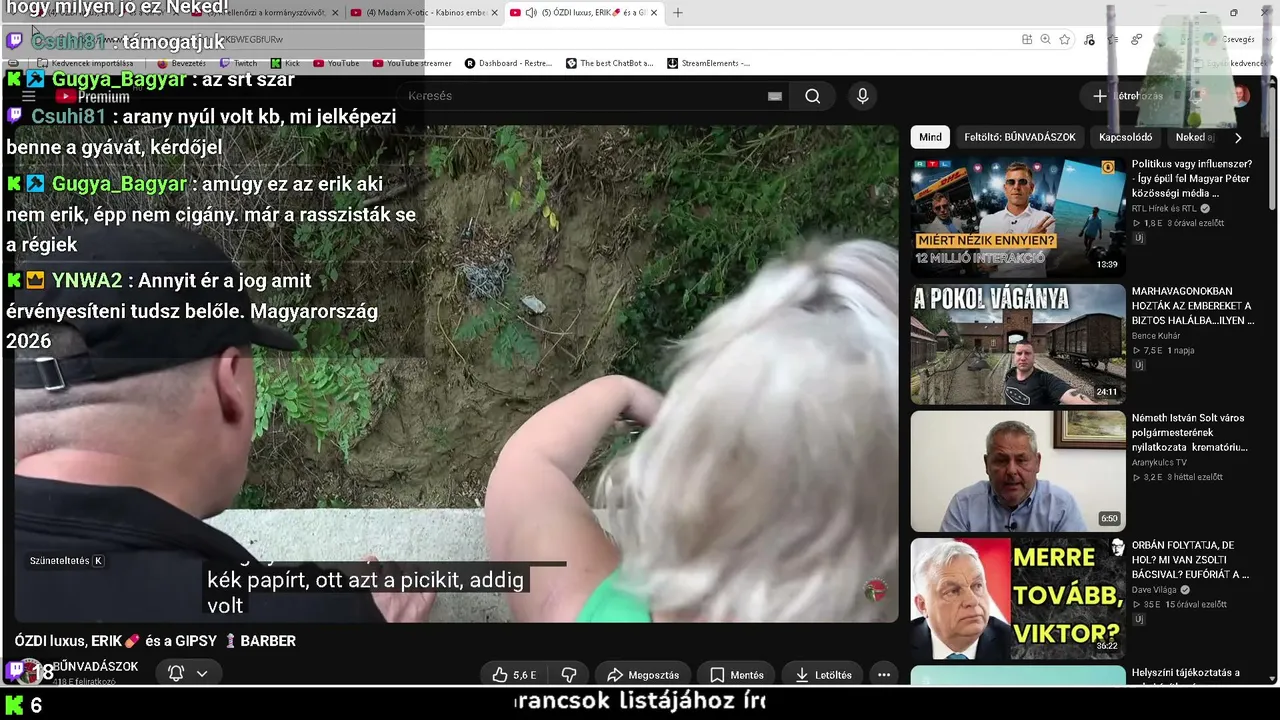Open a new browser tab with plus
The height and width of the screenshot is (720, 1280).
pyautogui.click(x=678, y=13)
